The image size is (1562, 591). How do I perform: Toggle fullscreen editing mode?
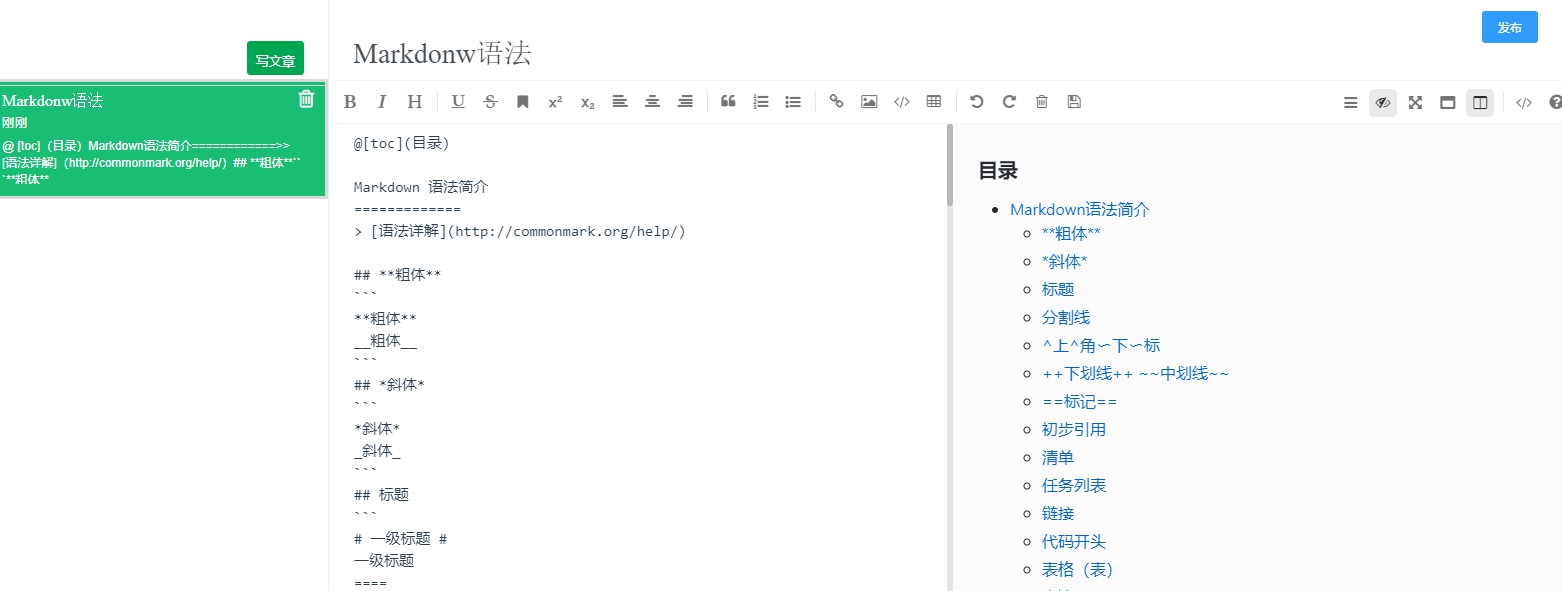[1415, 101]
